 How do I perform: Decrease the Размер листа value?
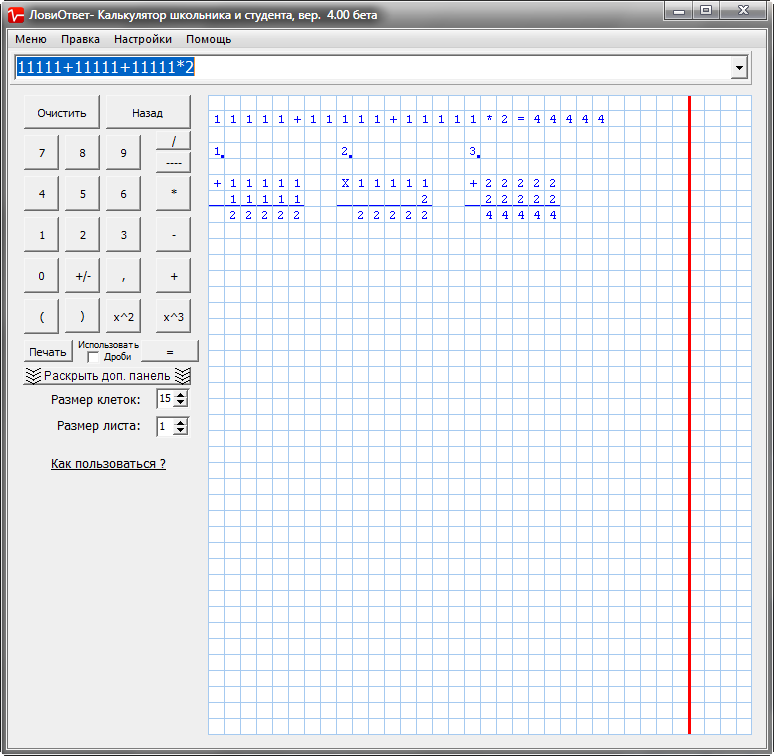[x=181, y=431]
